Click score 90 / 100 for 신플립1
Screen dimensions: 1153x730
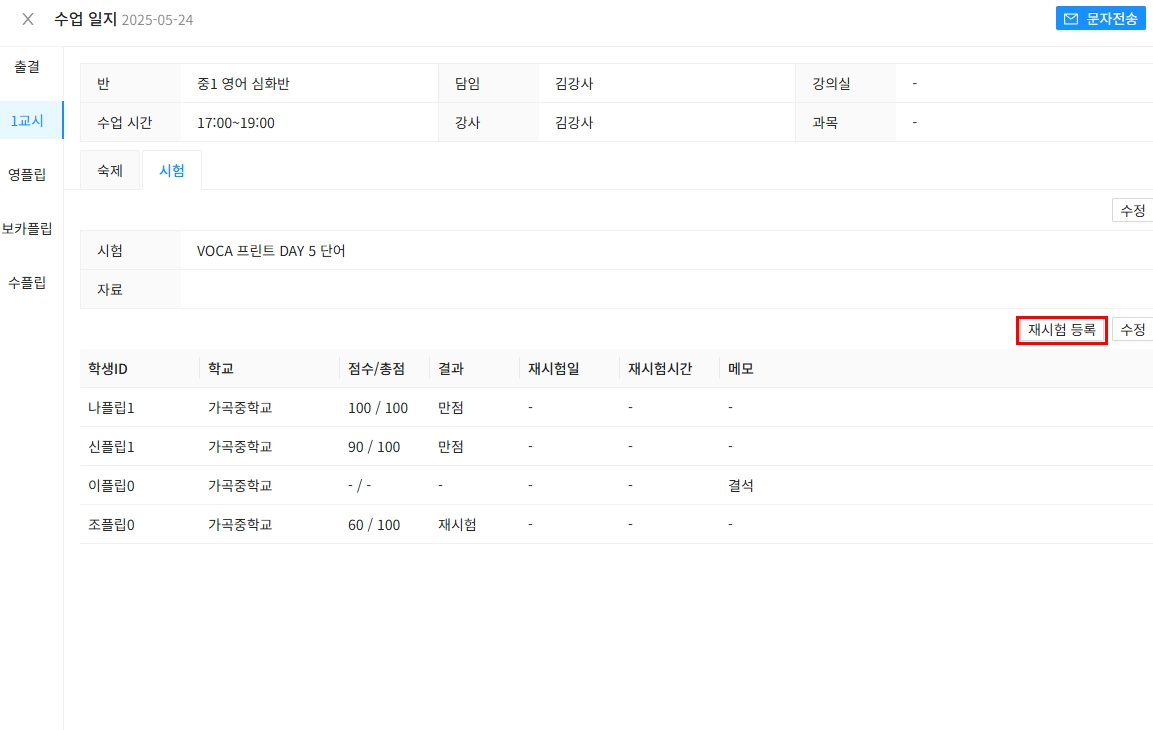point(374,447)
